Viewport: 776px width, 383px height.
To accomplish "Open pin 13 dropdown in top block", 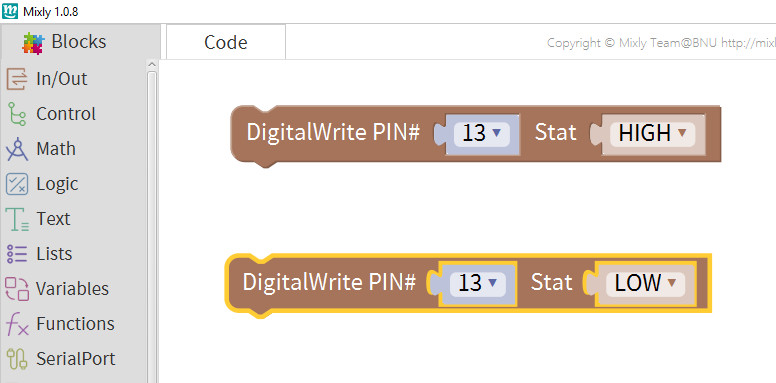I will [482, 133].
